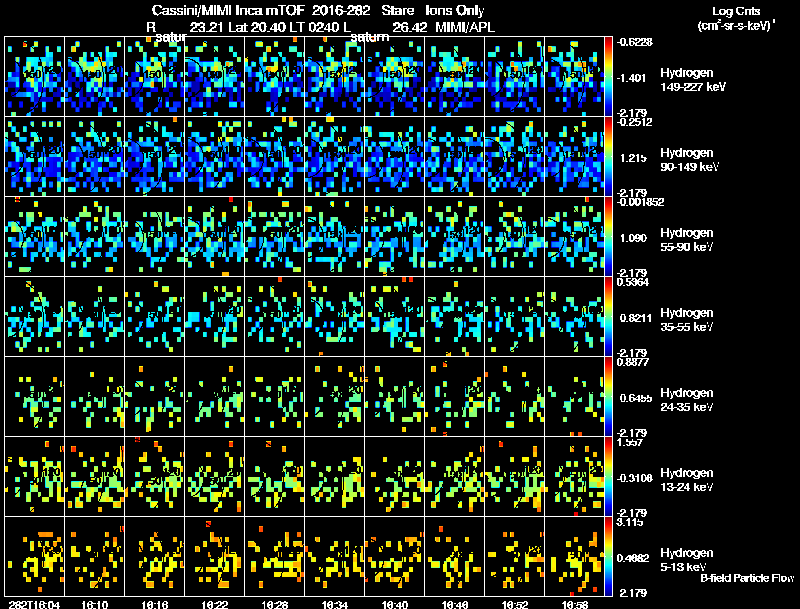800x609 pixels.
Task: Select the Hydrogen 5-13 keV panel at 16:58
Action: click(574, 556)
